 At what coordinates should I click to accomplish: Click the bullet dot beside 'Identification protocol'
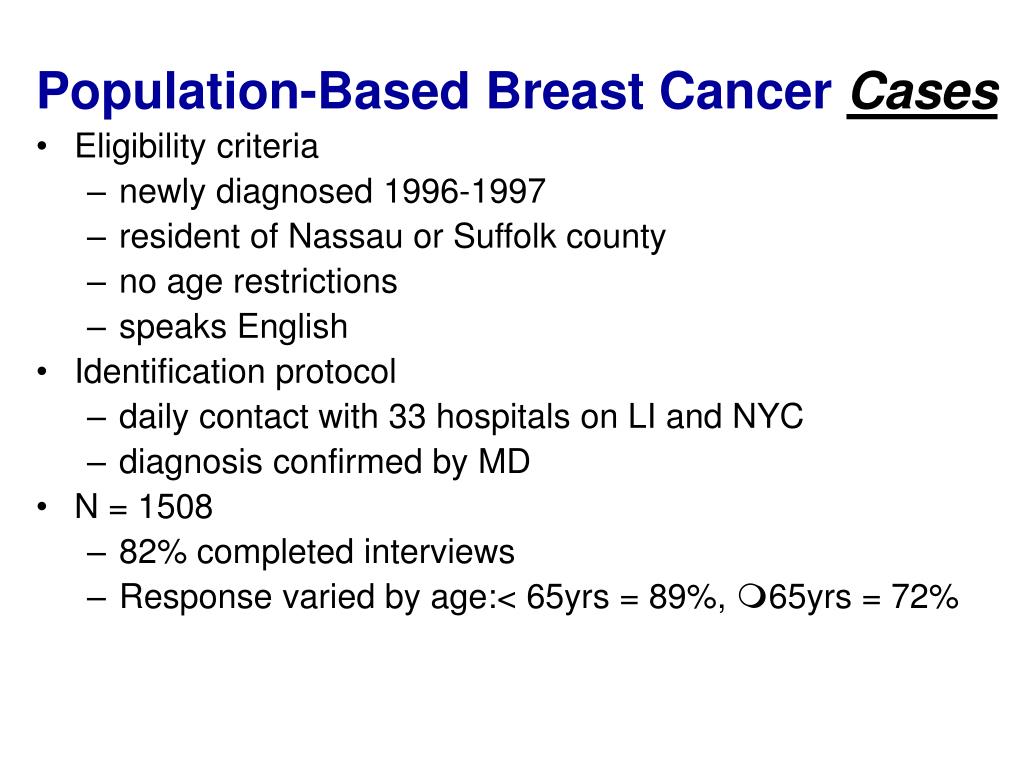click(x=42, y=372)
